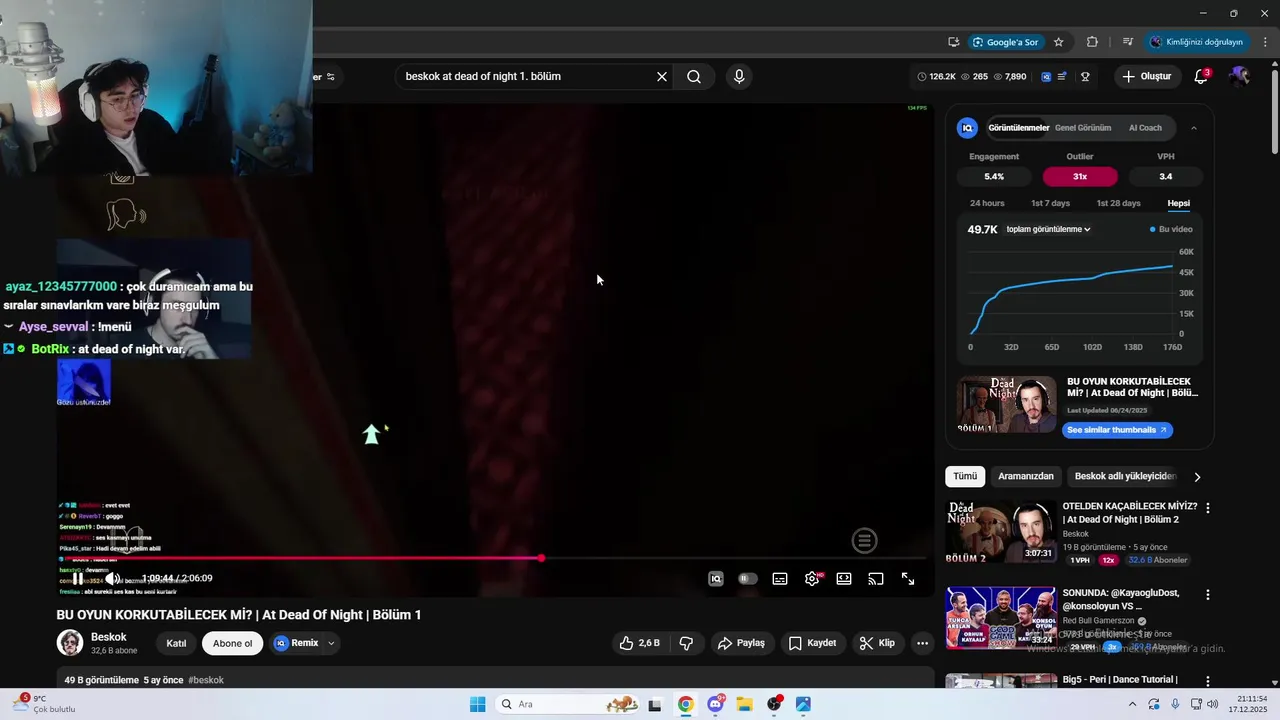This screenshot has height=720, width=1280.
Task: Open Chrome extensions puzzle icon
Action: [x=1092, y=42]
